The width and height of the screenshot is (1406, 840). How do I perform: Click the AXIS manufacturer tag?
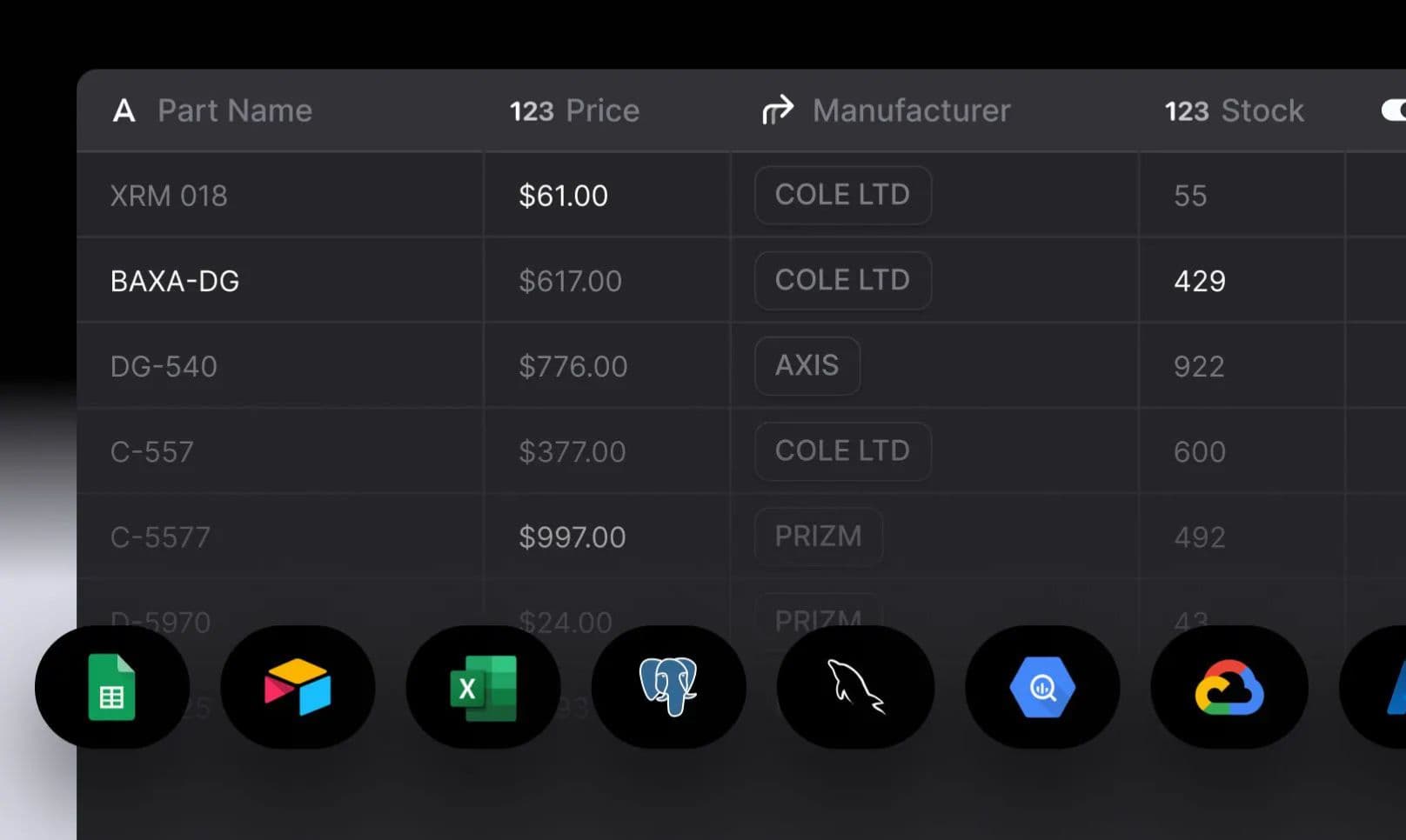click(807, 365)
